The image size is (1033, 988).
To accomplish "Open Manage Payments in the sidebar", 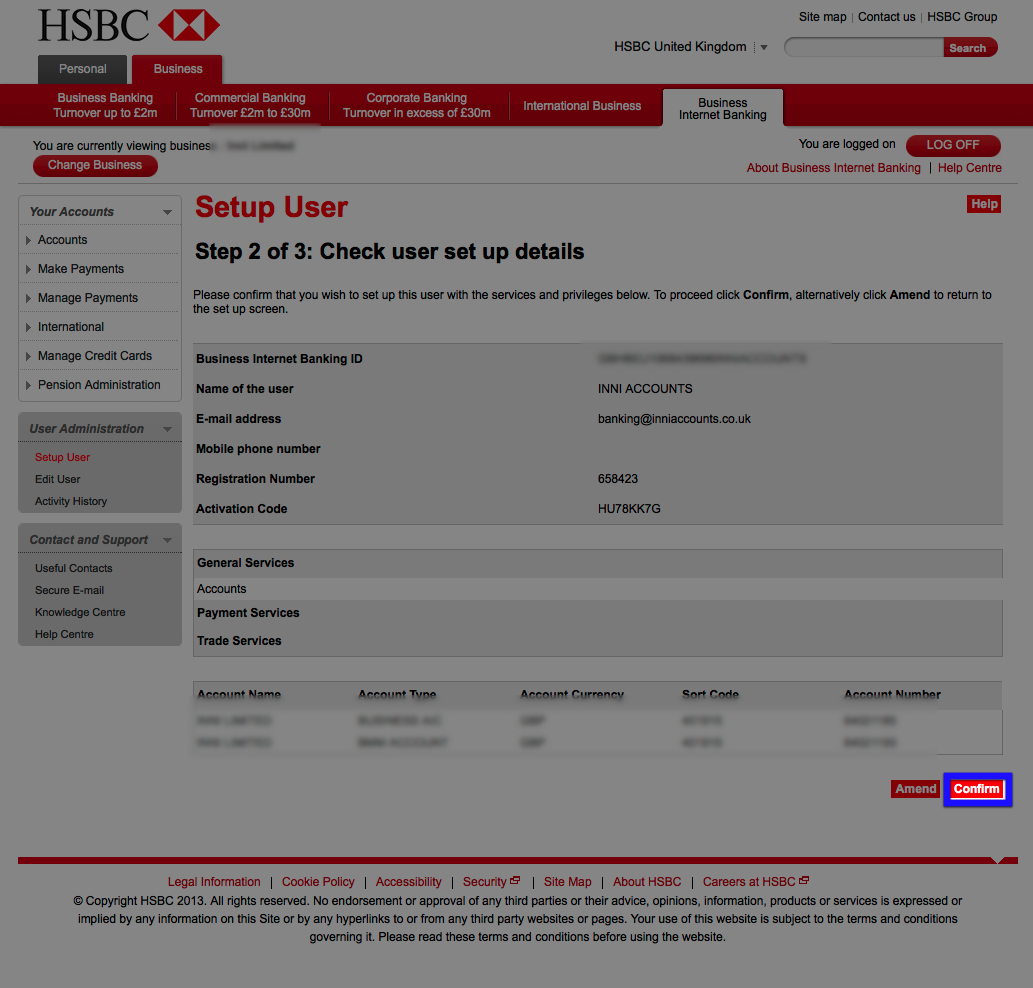I will [x=88, y=298].
